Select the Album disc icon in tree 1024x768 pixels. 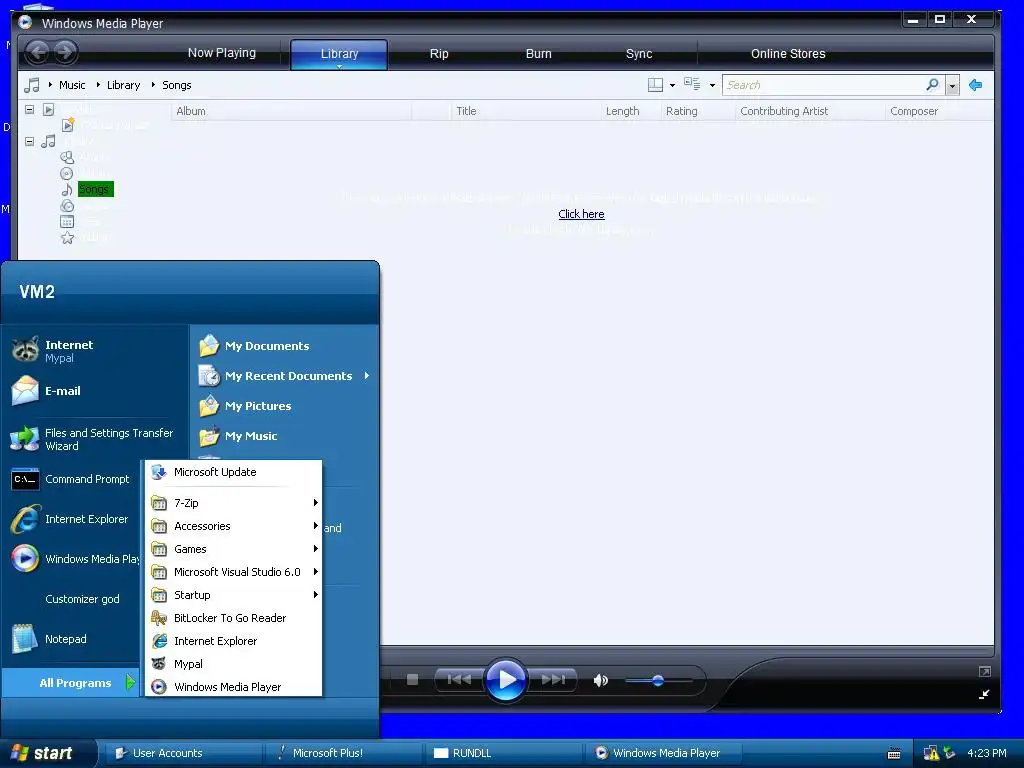(67, 174)
